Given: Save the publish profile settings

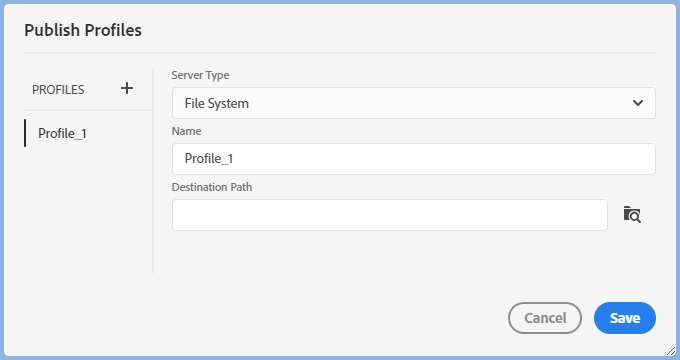Looking at the screenshot, I should (x=625, y=318).
